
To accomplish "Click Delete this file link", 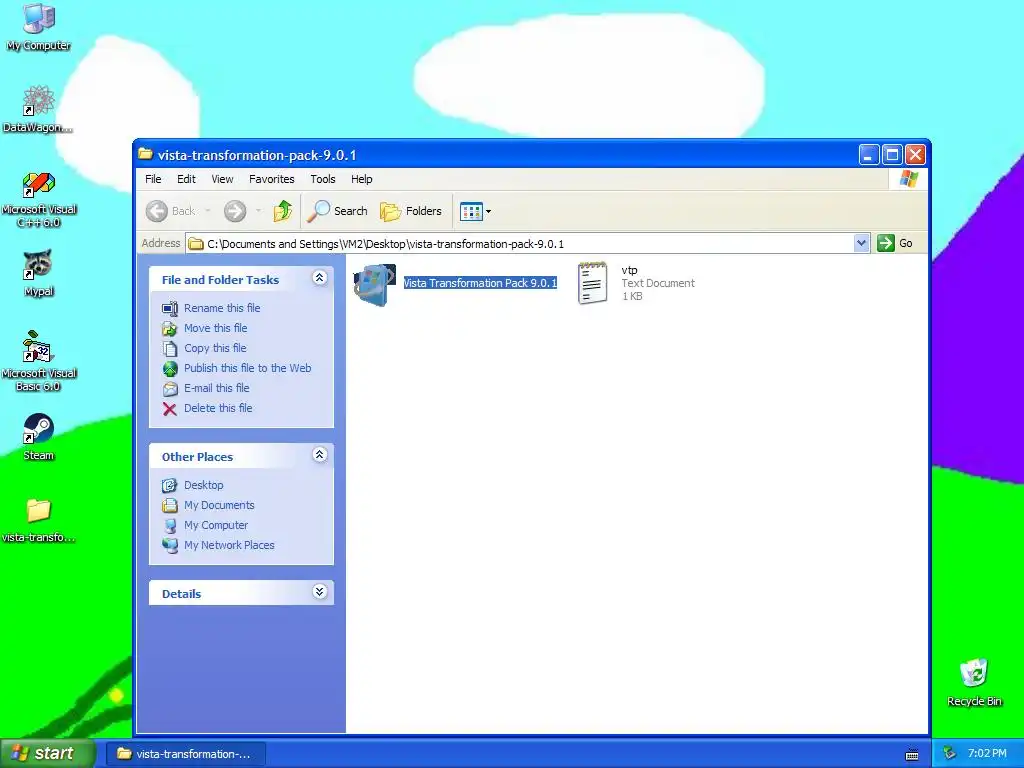I will click(218, 408).
